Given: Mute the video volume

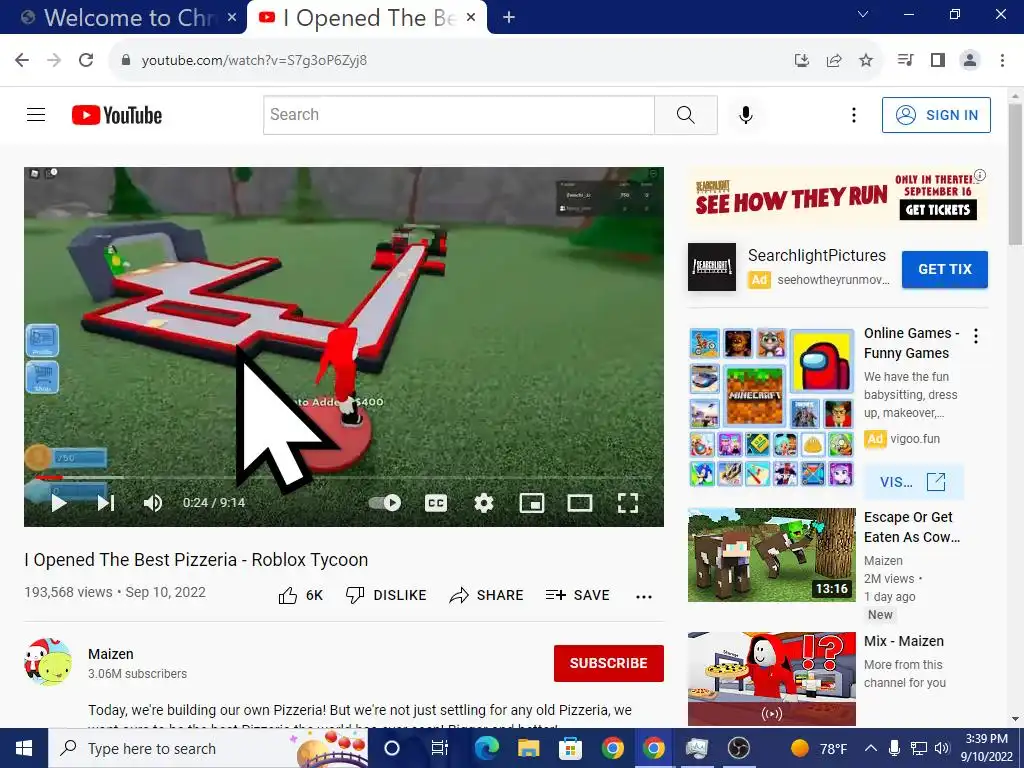Looking at the screenshot, I should pos(153,503).
